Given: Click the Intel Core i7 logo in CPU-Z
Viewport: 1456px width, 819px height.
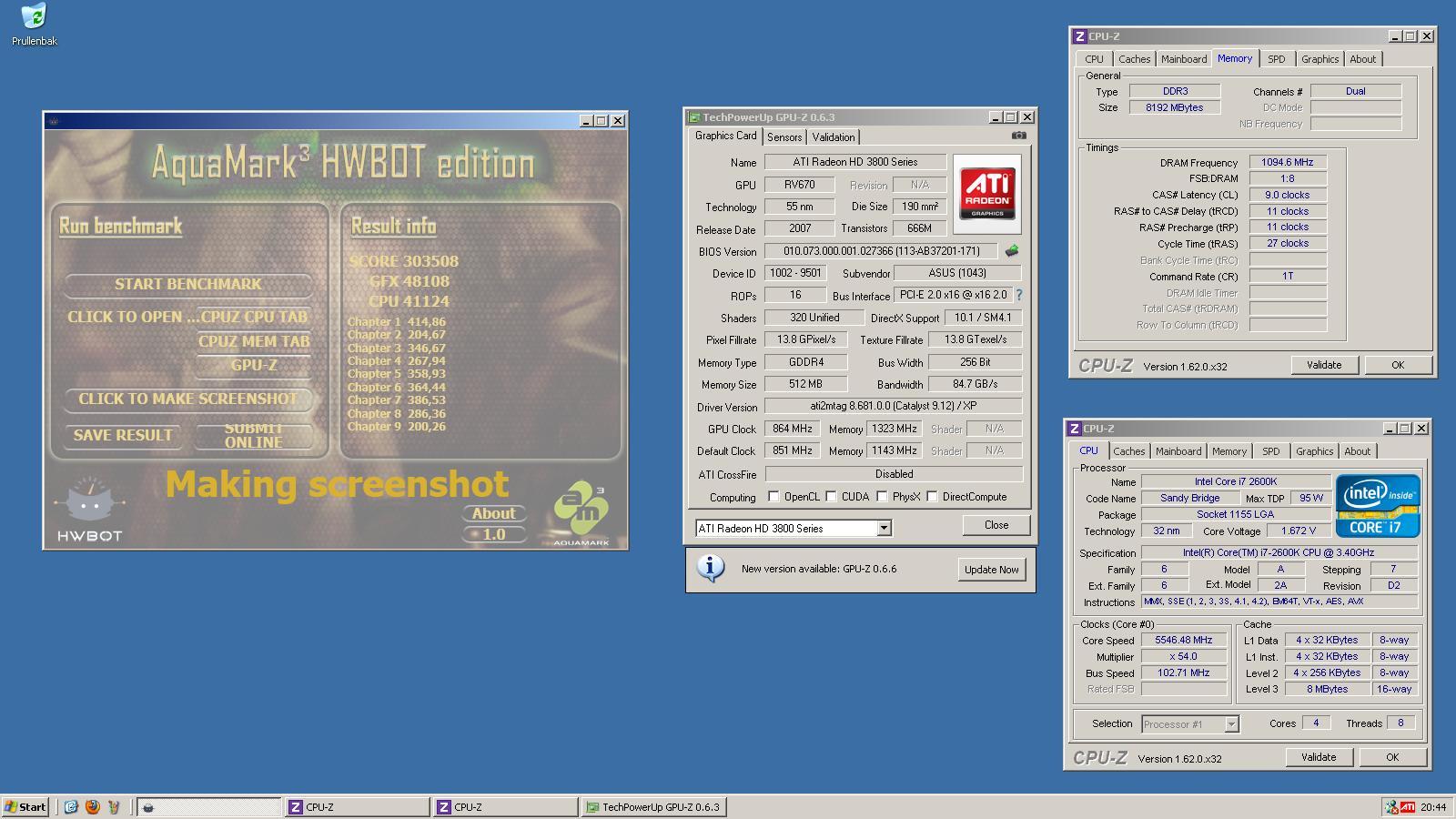Looking at the screenshot, I should [x=1377, y=505].
